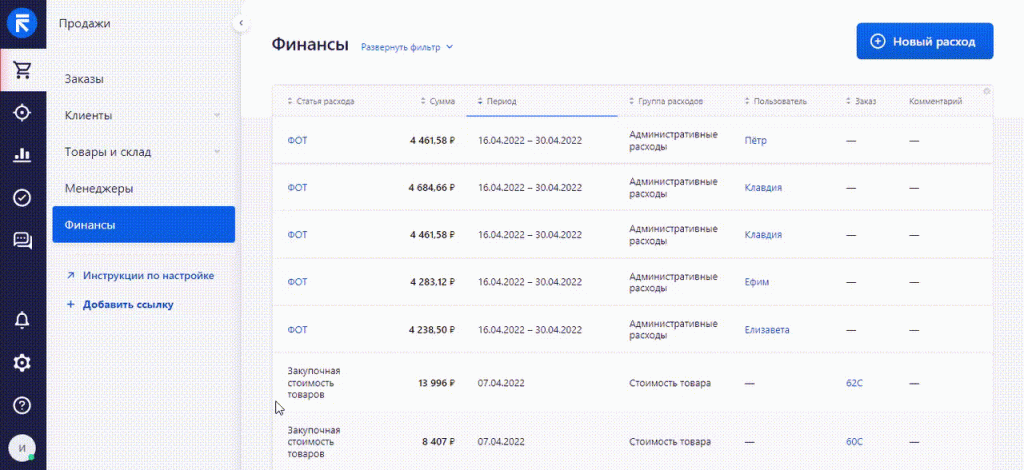Select the Менеджеры menu item
This screenshot has width=1024, height=470.
pyautogui.click(x=99, y=188)
